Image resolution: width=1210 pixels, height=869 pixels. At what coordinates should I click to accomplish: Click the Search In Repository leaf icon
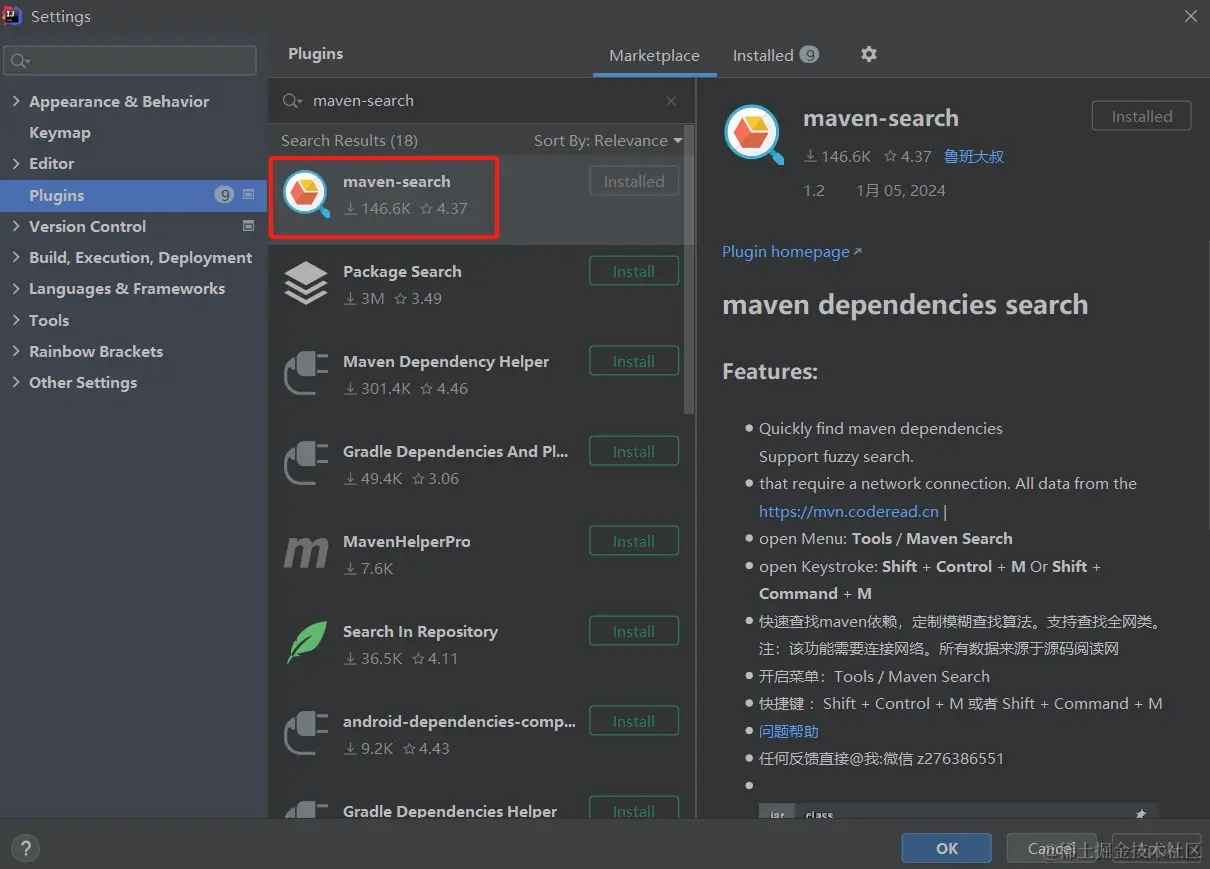coord(306,643)
